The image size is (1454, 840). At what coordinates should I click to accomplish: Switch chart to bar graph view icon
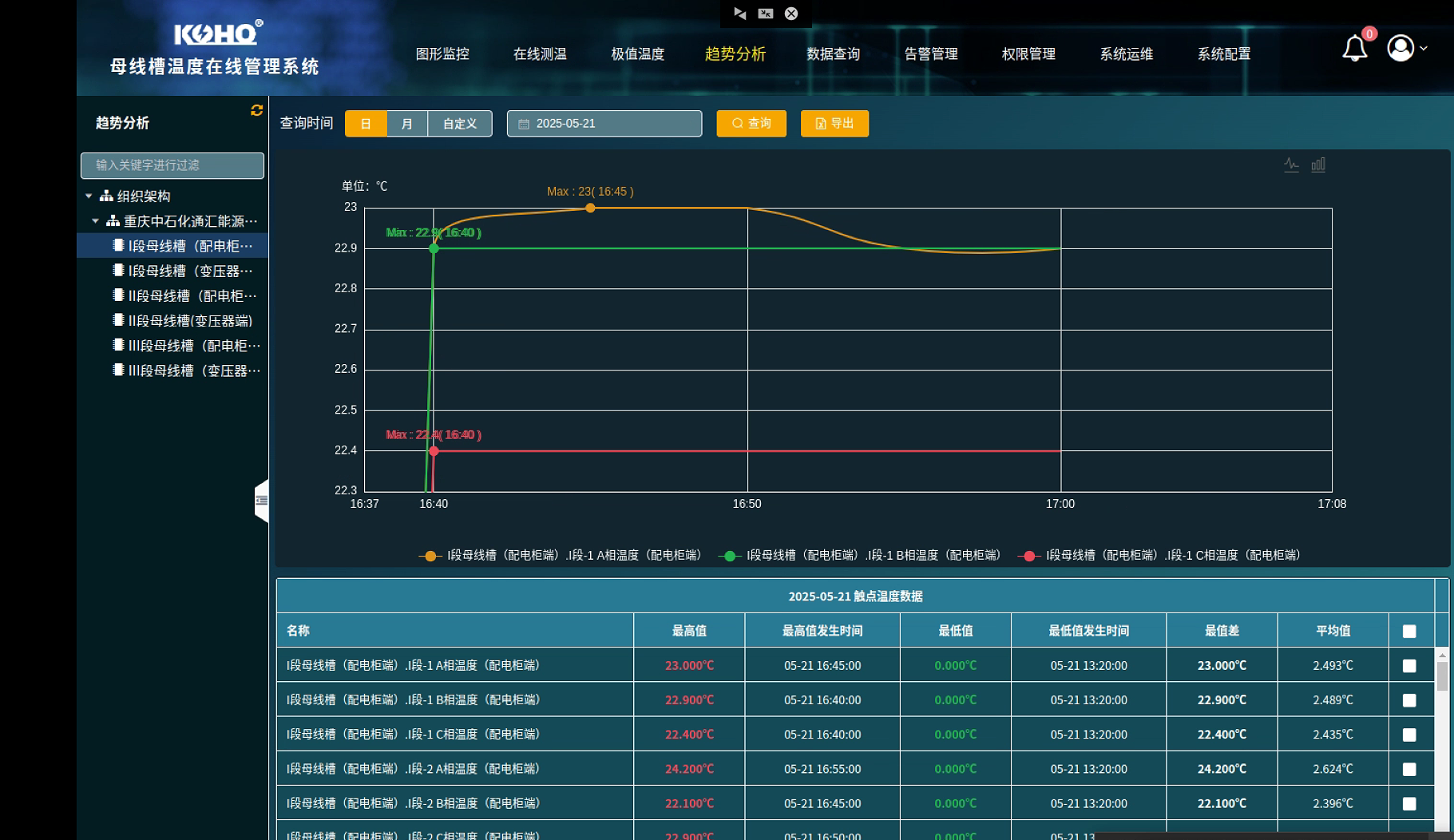(x=1318, y=164)
